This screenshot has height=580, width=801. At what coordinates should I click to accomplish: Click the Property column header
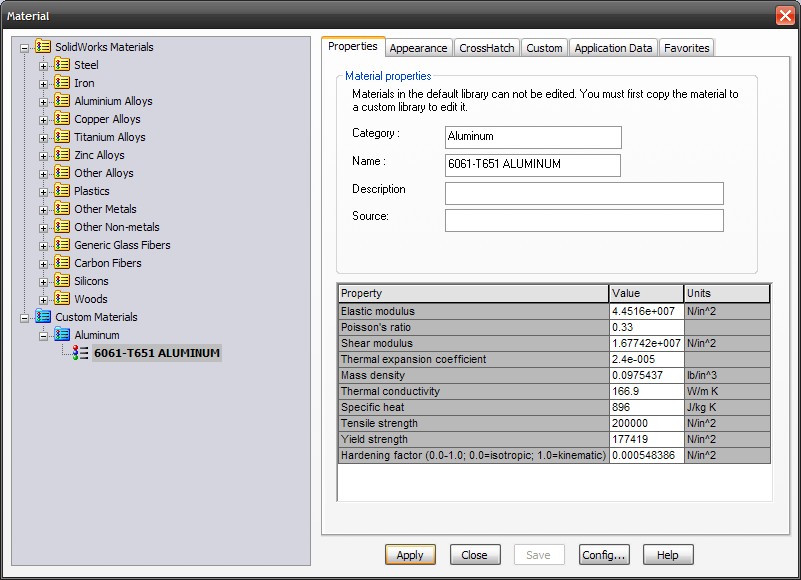click(473, 293)
